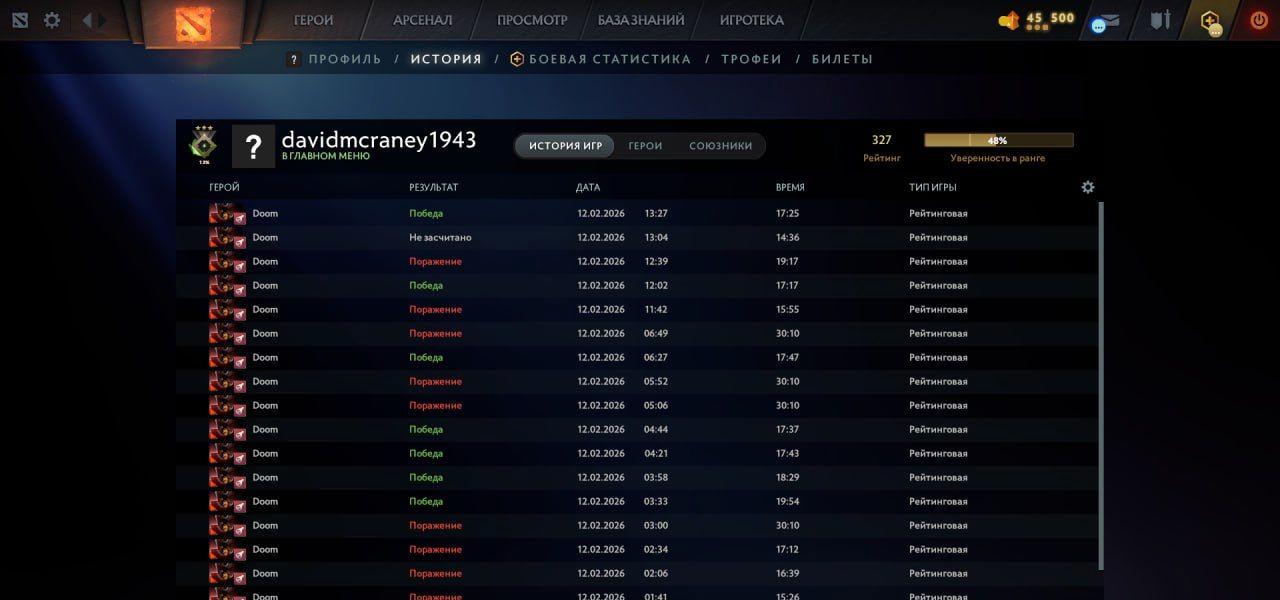Screen dimensions: 1280x600
Task: Open settings via the top-left gear icon
Action: 52,20
